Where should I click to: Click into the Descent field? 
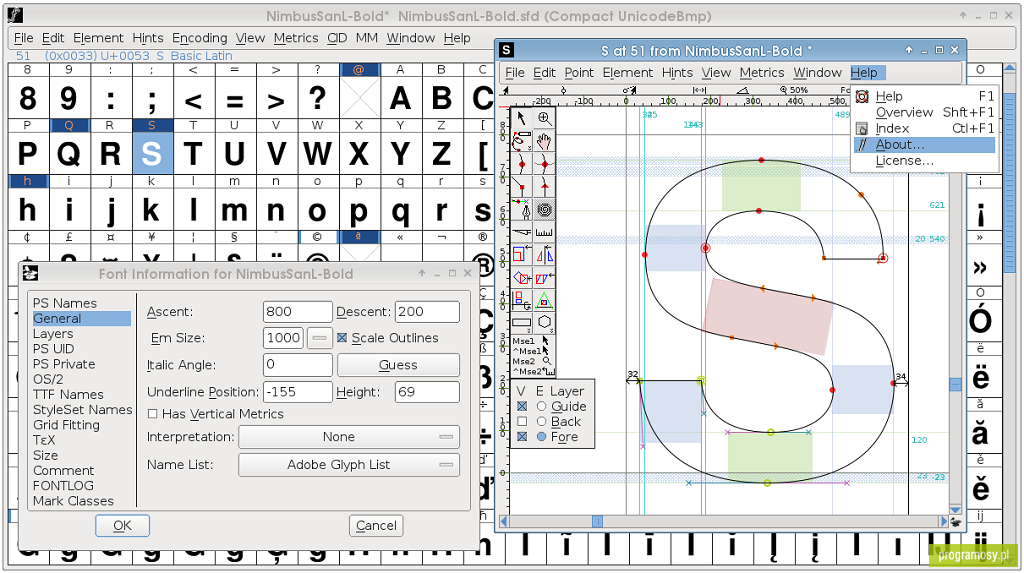[427, 312]
